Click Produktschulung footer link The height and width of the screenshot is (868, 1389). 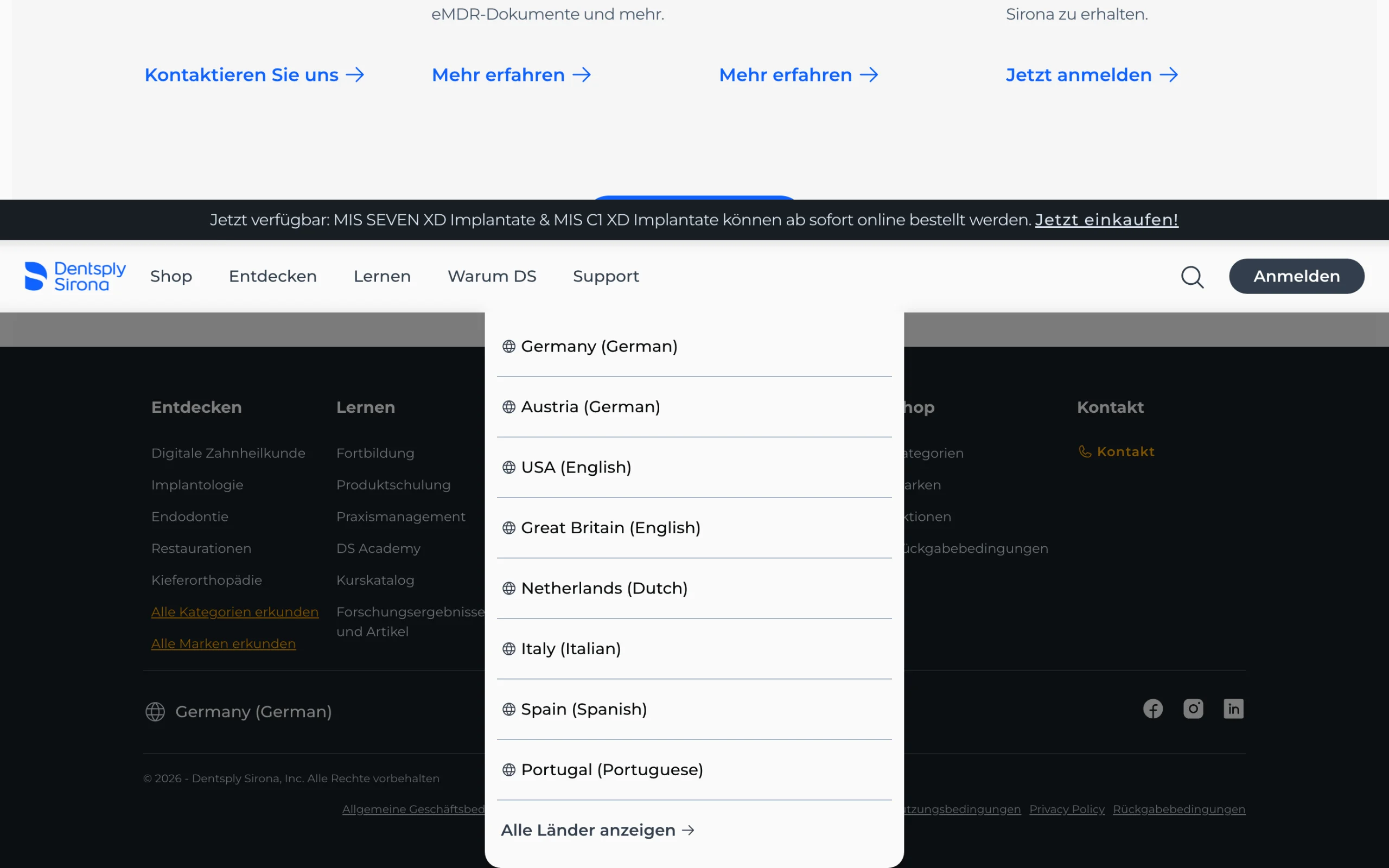pos(394,485)
